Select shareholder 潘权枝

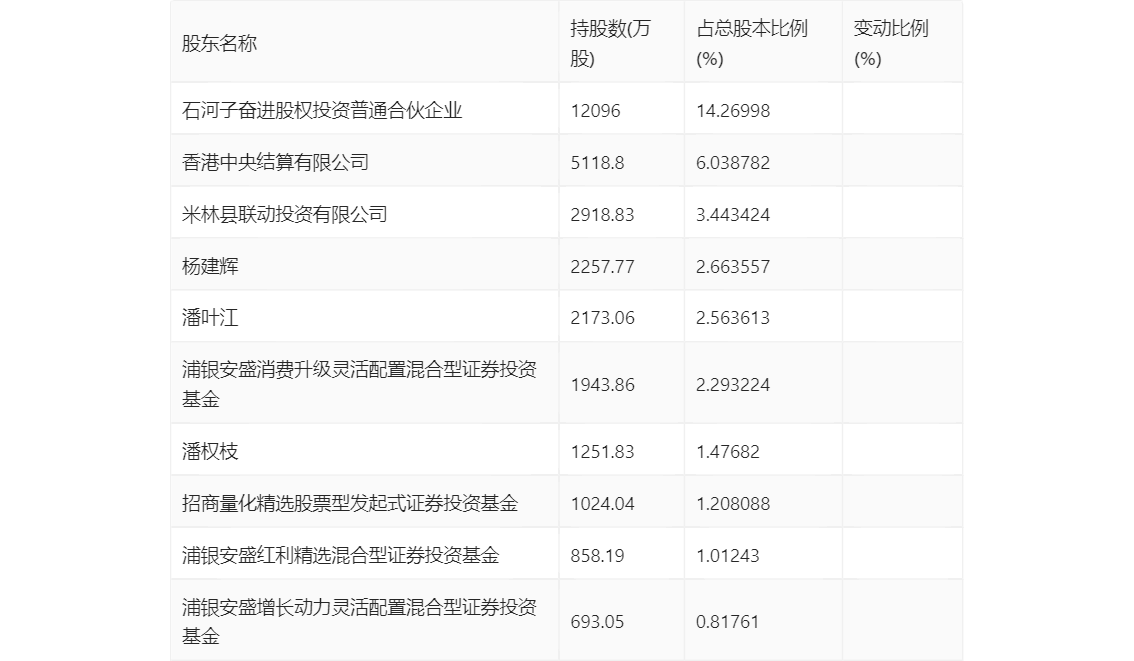[x=210, y=451]
